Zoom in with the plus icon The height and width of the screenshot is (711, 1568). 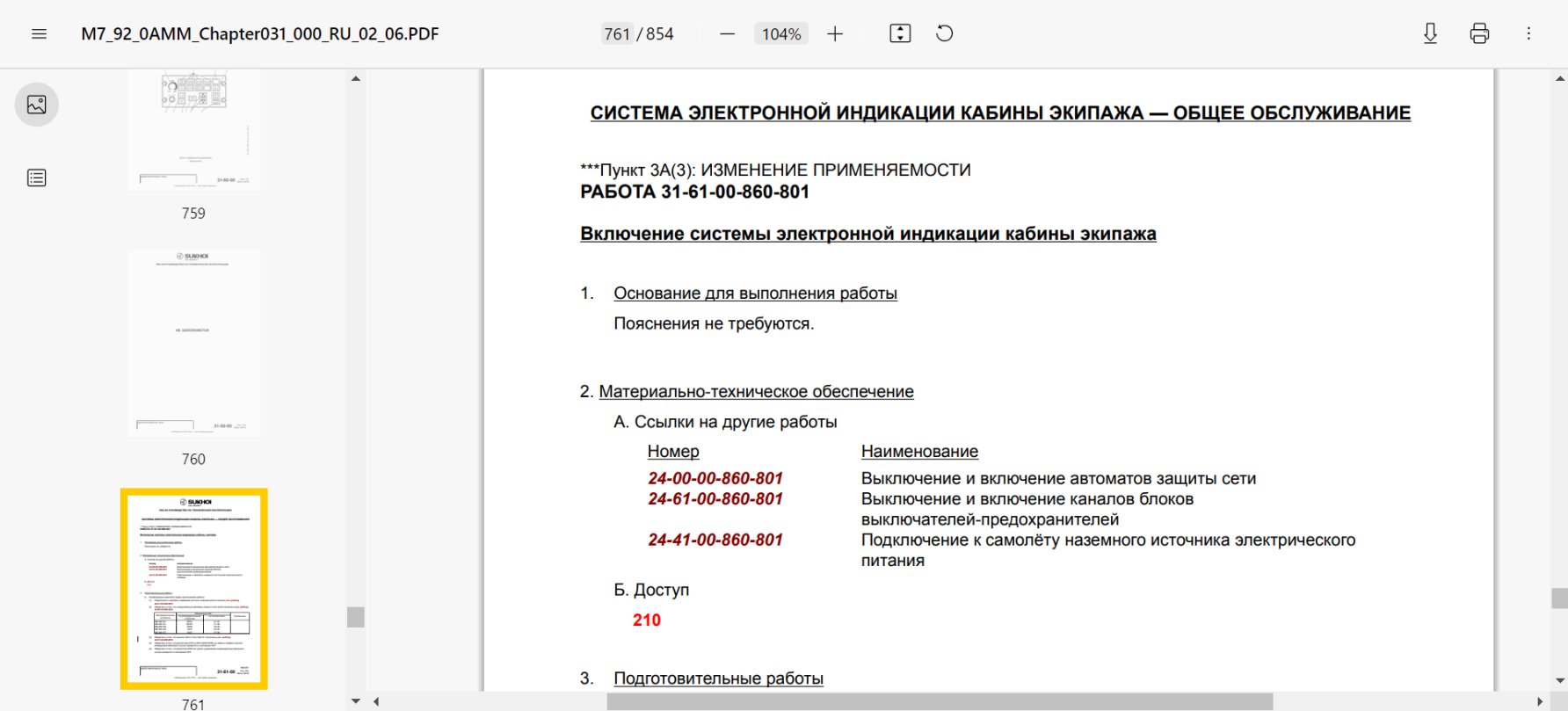click(x=835, y=34)
